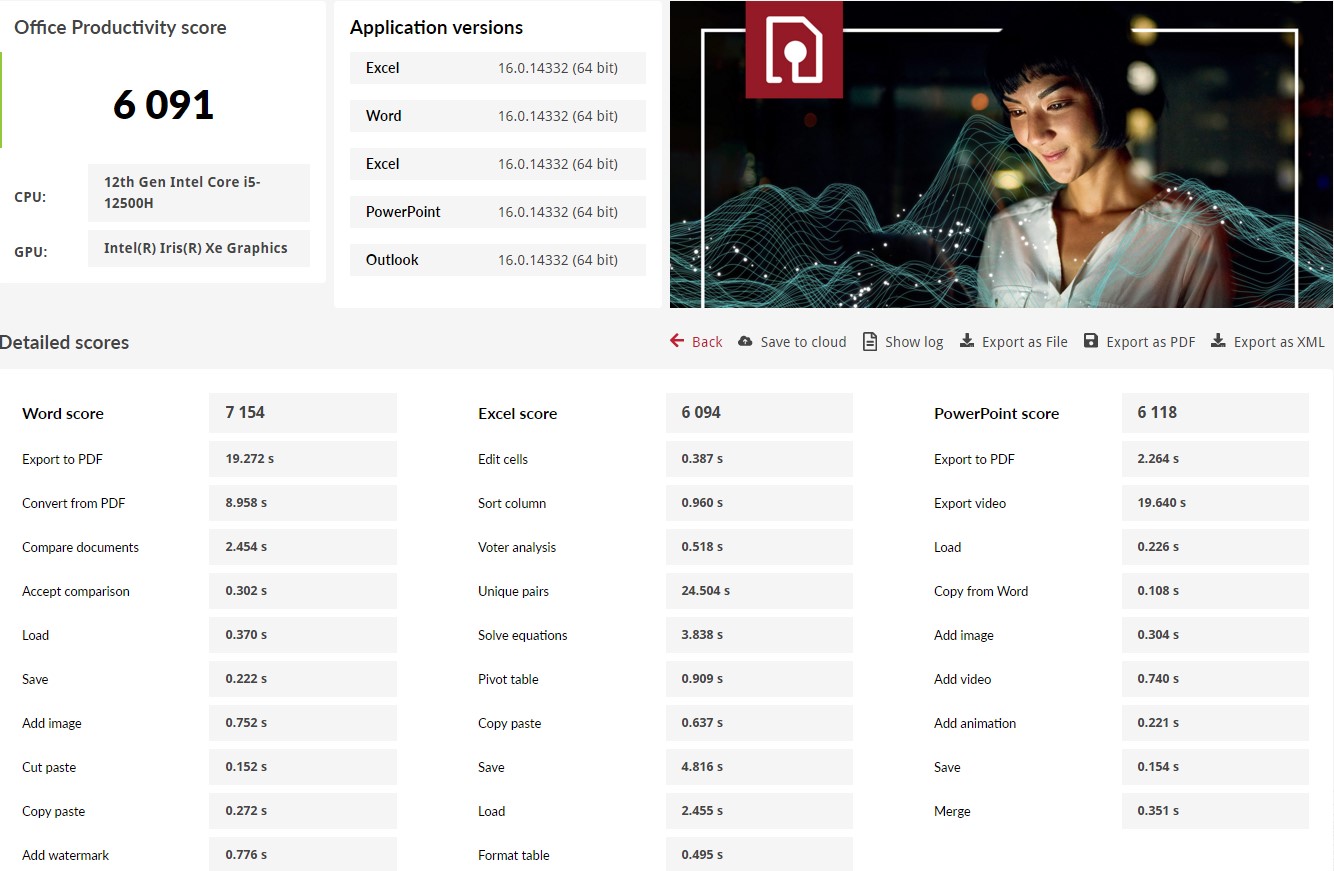This screenshot has width=1334, height=871.
Task: Click PowerPoint Add image value 0.304 s
Action: pyautogui.click(x=1215, y=635)
